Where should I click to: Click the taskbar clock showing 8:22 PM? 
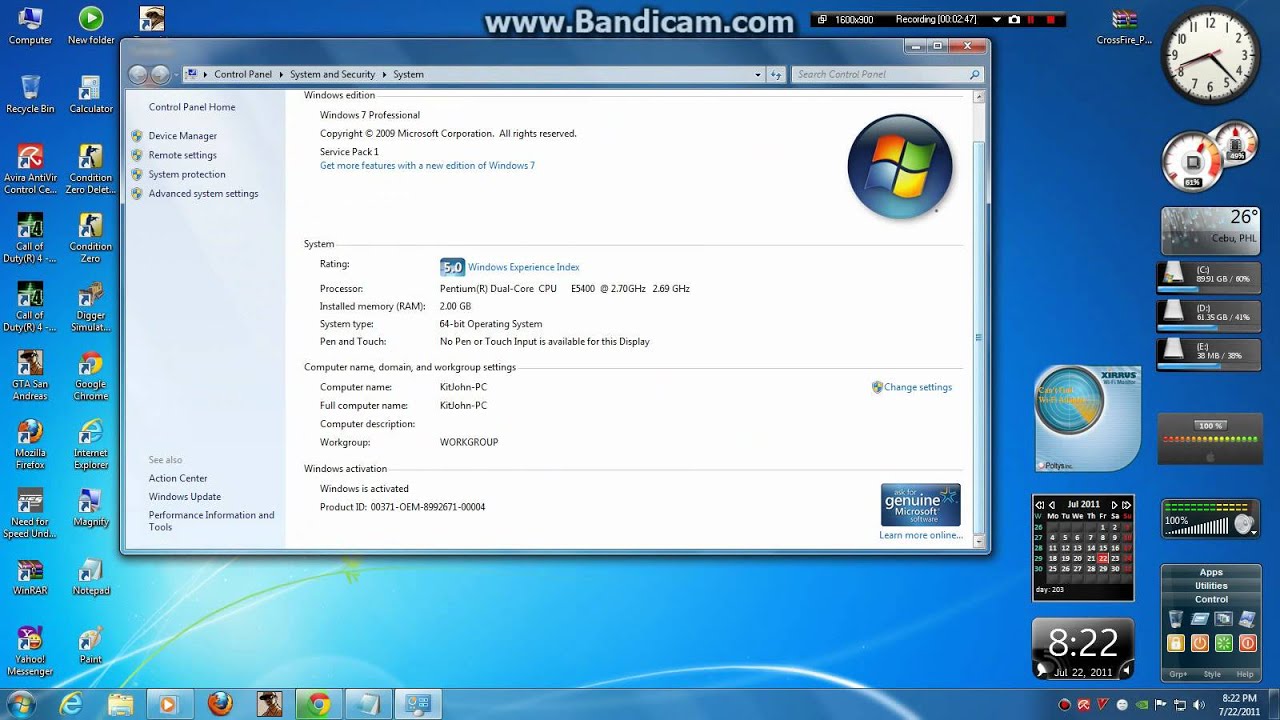tap(1239, 704)
